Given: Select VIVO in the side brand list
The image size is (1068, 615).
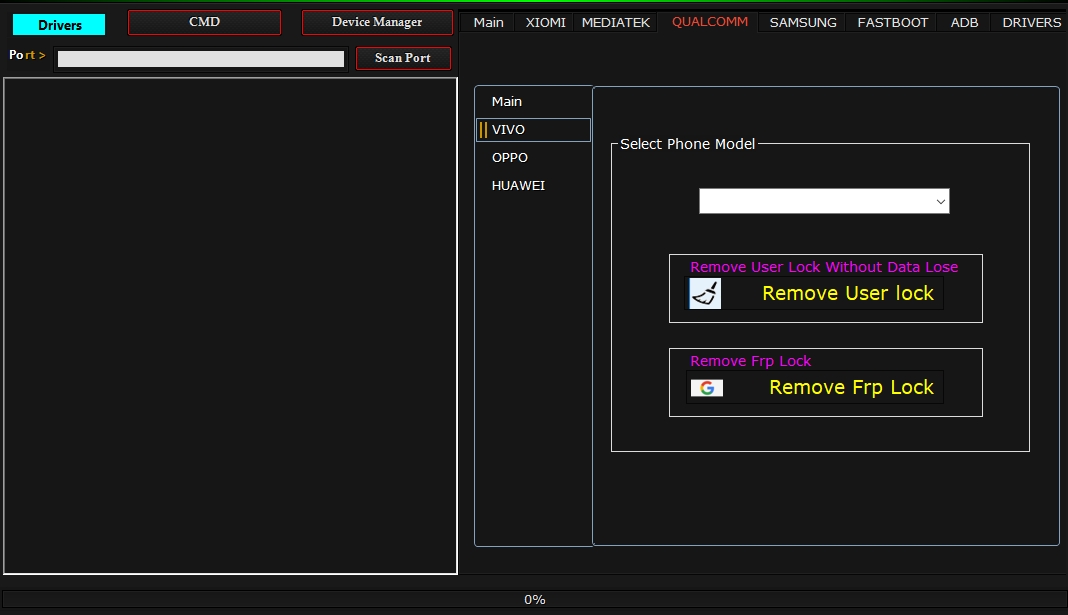Looking at the screenshot, I should [533, 129].
